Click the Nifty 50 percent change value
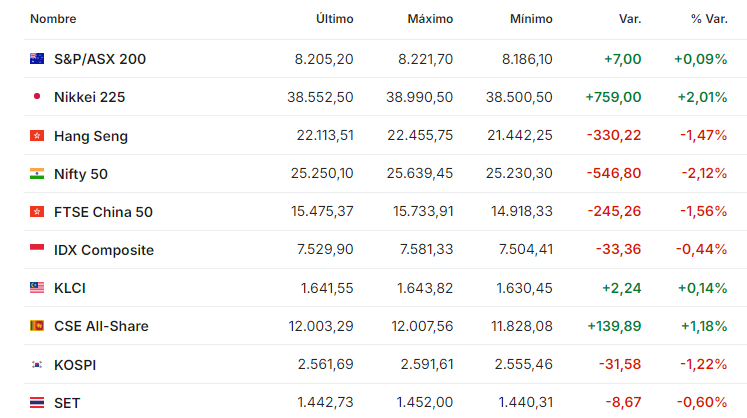This screenshot has width=747, height=418. 704,173
